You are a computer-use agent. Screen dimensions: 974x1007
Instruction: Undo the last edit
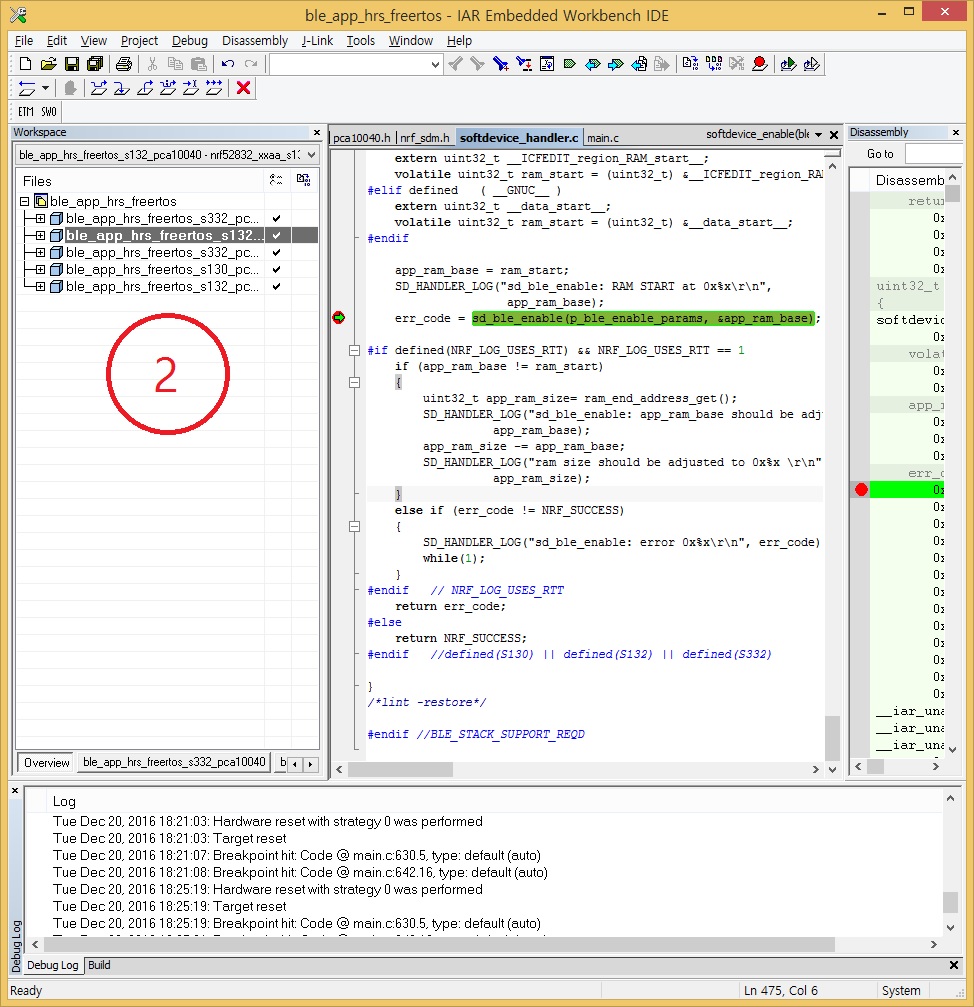(x=228, y=64)
